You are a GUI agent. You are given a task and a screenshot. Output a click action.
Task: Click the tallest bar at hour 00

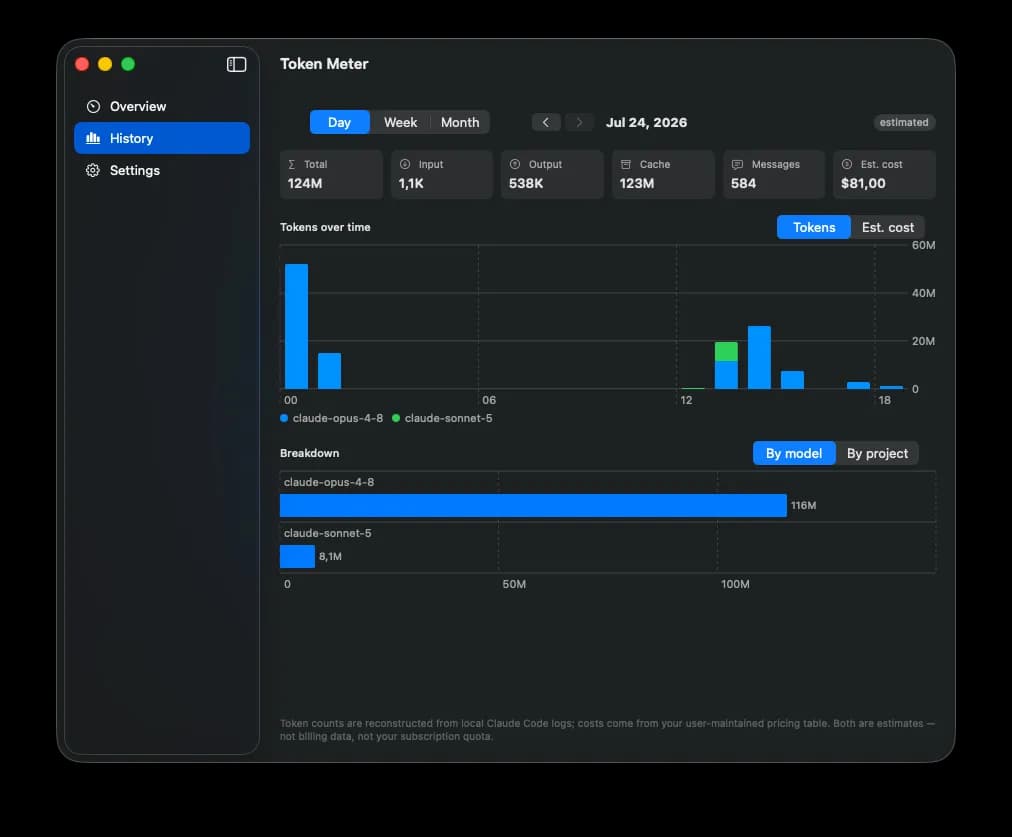296,327
